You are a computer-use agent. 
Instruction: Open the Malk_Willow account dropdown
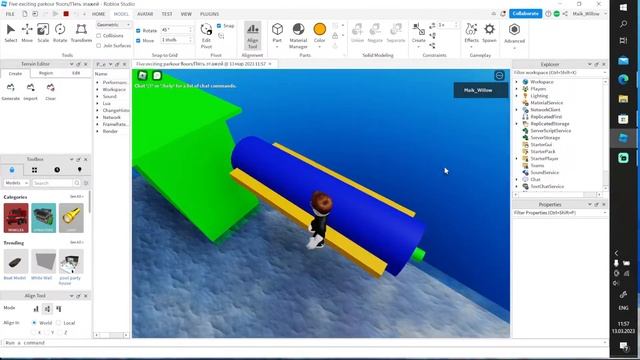click(589, 14)
